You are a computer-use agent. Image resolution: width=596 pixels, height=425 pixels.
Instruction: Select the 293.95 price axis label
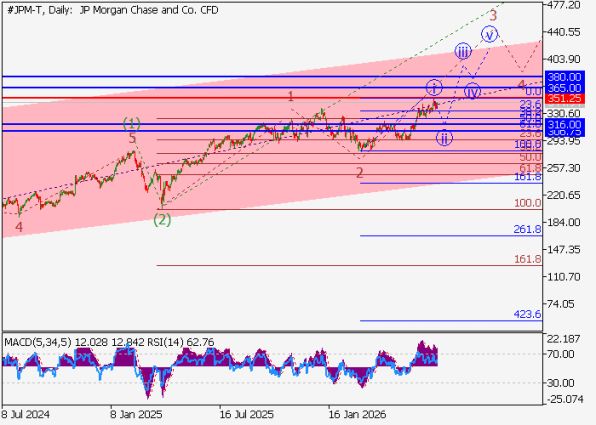tap(563, 141)
